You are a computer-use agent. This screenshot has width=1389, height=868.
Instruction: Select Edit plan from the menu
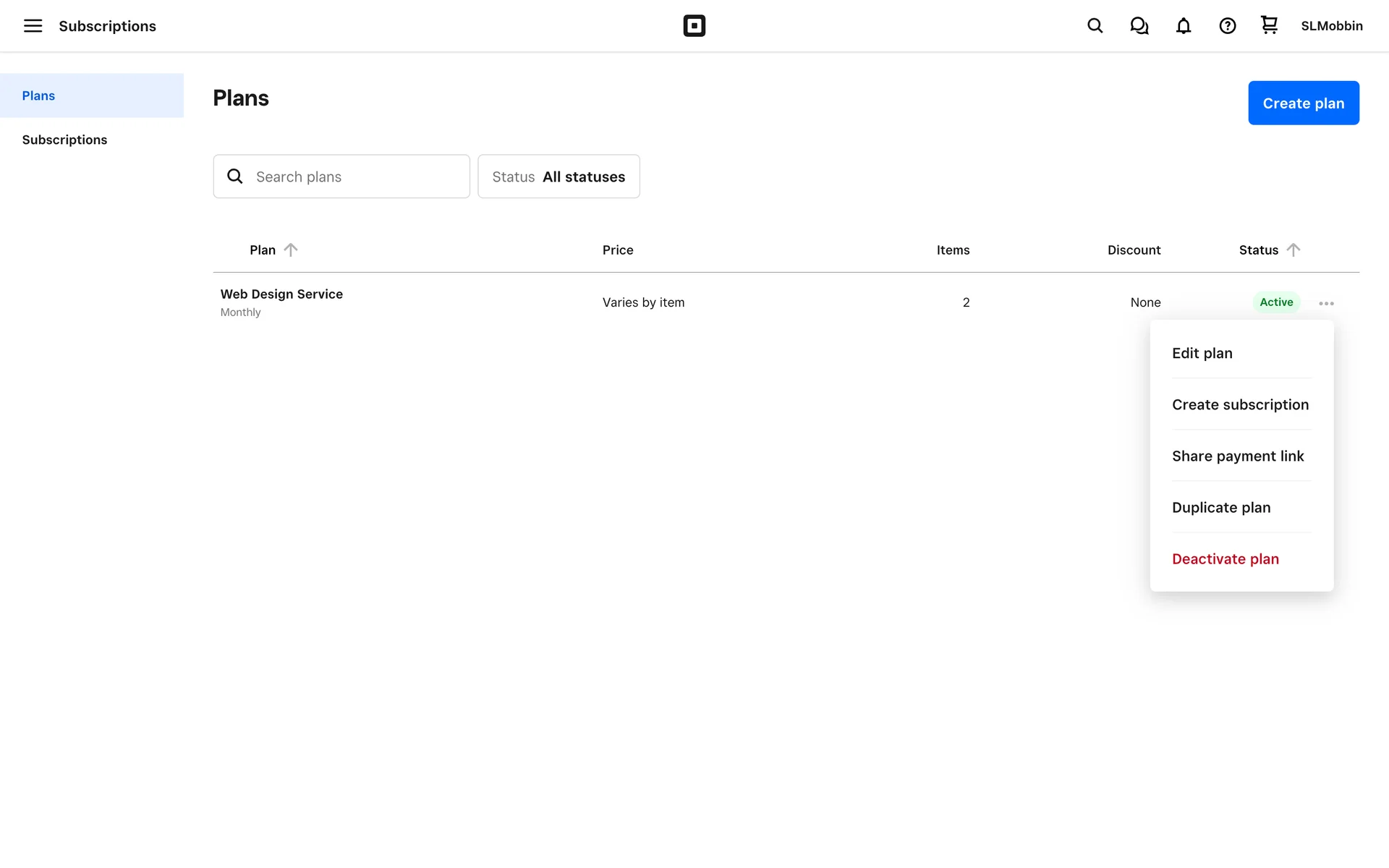tap(1202, 353)
